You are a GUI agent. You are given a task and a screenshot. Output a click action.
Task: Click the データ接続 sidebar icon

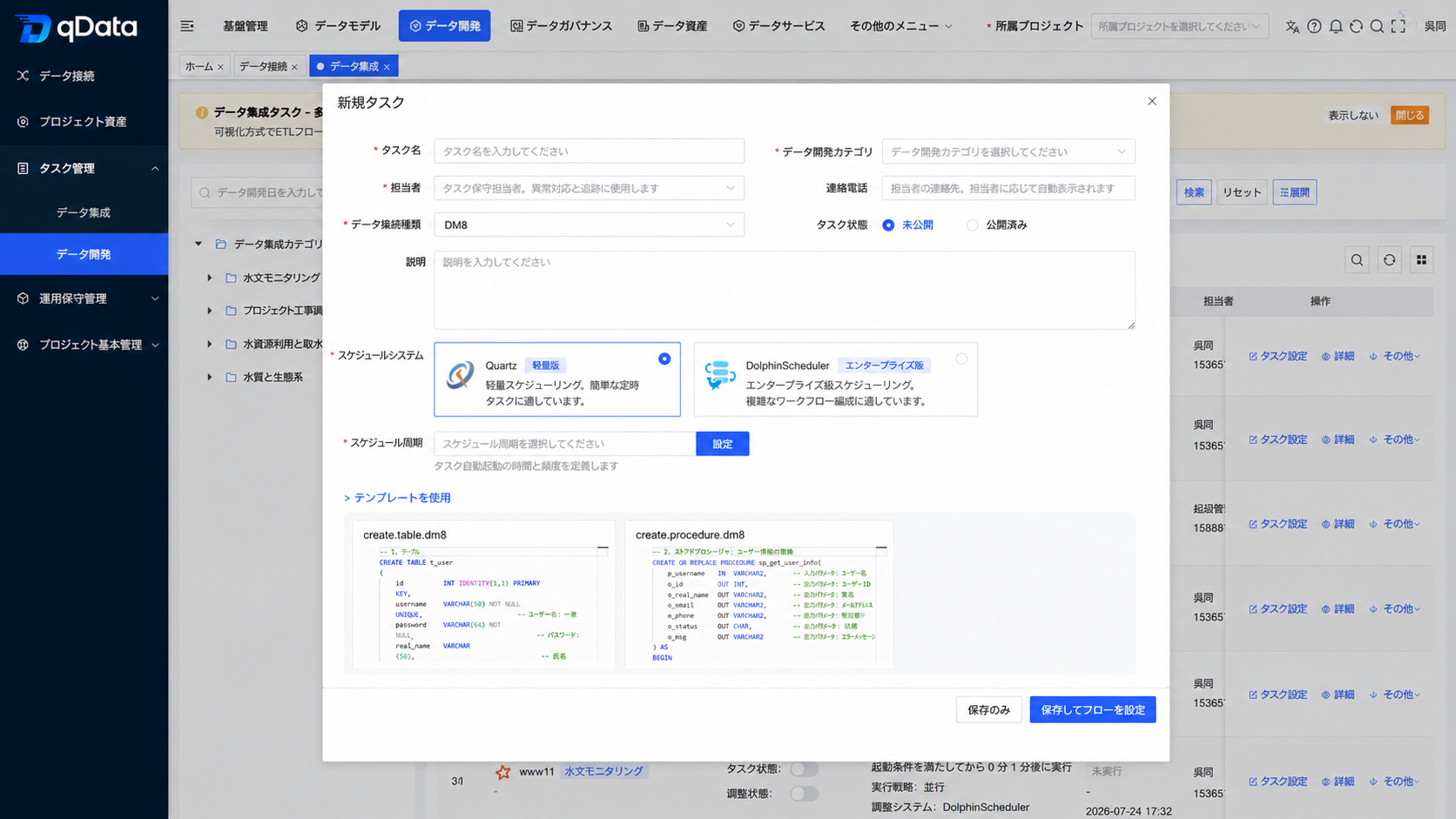[x=23, y=76]
